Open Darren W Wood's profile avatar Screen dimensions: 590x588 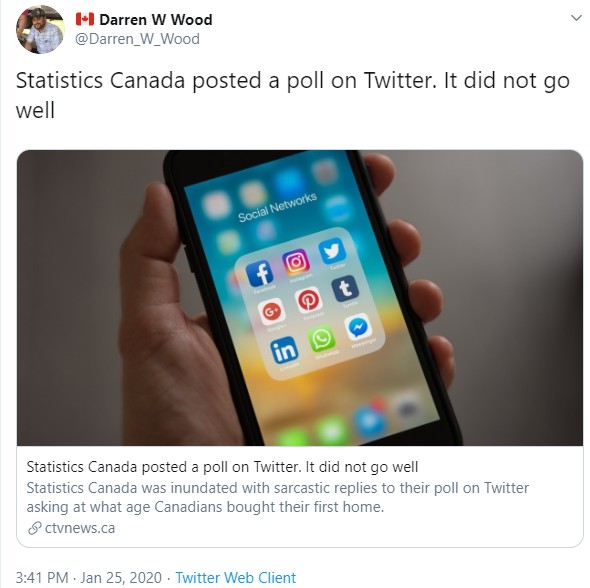[40, 29]
